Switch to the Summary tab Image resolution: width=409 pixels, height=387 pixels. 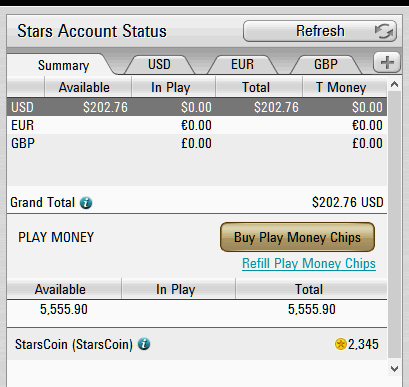tap(63, 65)
